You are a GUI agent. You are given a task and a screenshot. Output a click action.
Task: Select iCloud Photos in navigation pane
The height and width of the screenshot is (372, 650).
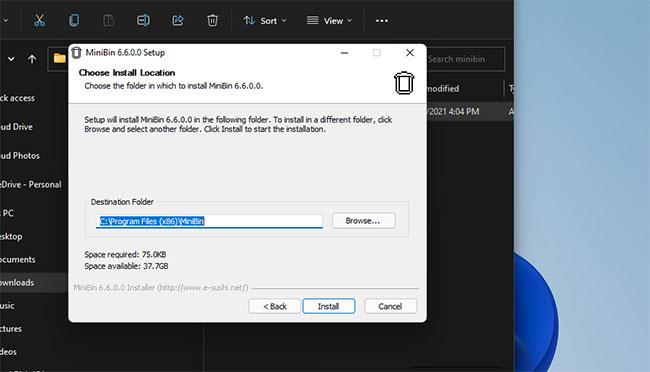[x=20, y=156]
